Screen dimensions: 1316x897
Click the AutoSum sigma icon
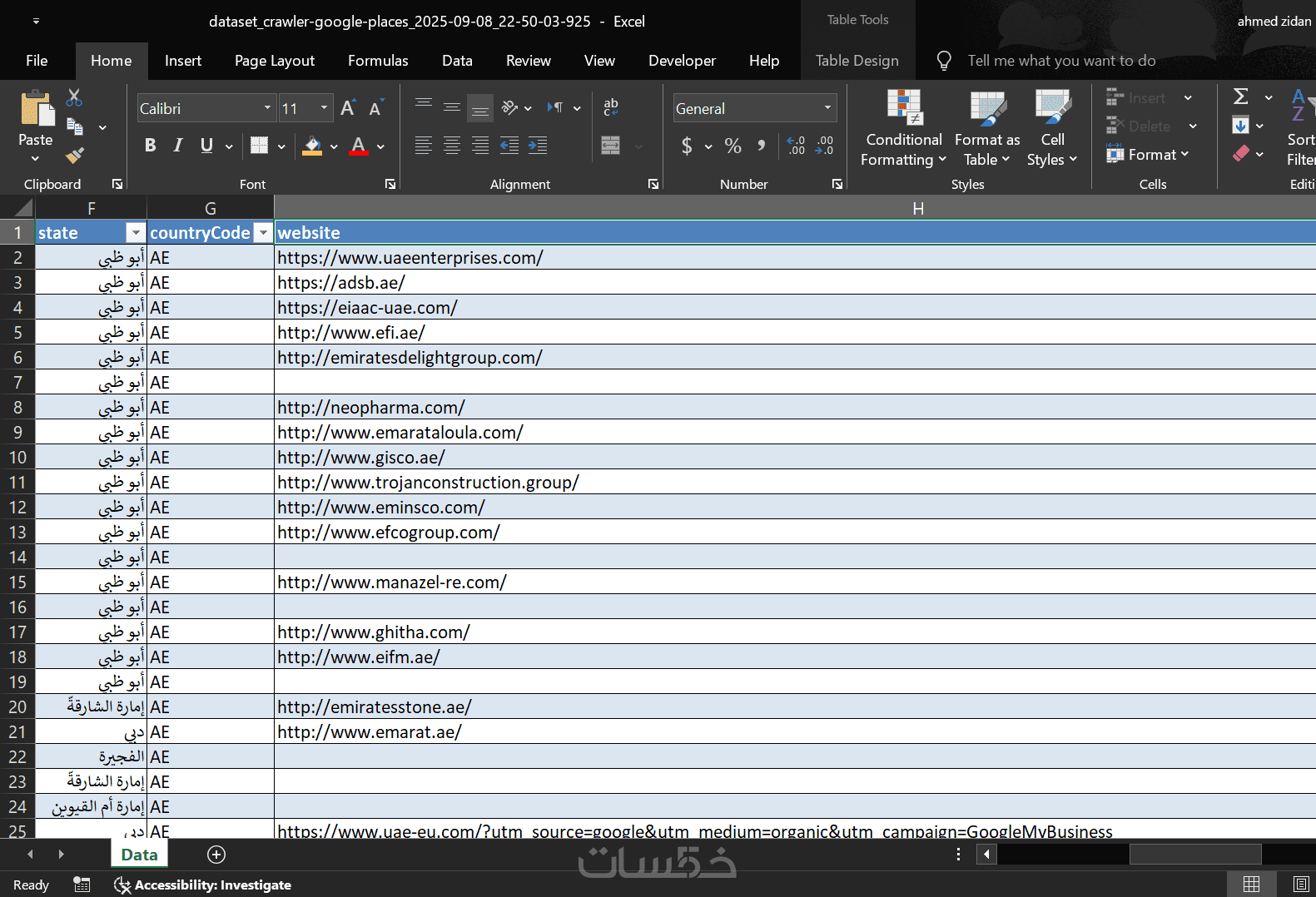(1240, 97)
